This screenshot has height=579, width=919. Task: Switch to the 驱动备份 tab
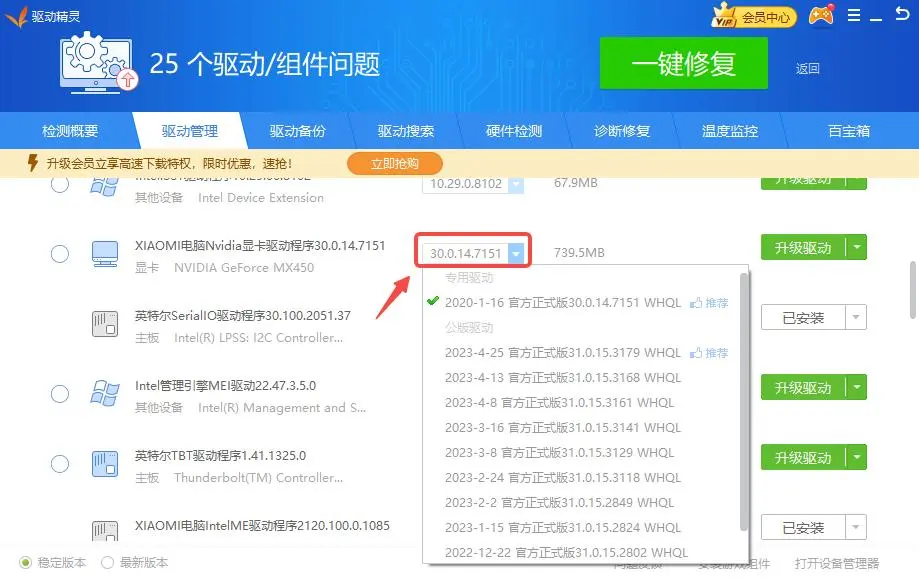pos(297,131)
